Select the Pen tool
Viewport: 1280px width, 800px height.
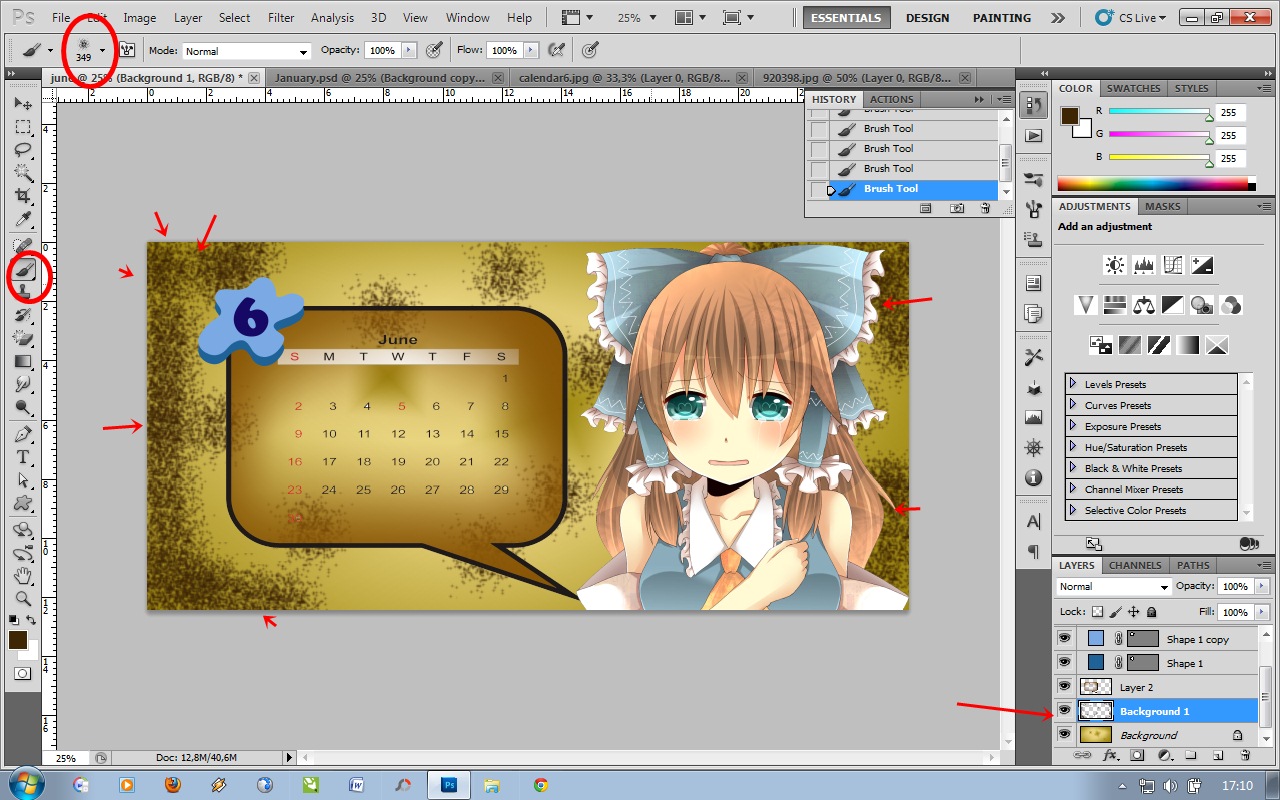click(x=24, y=434)
